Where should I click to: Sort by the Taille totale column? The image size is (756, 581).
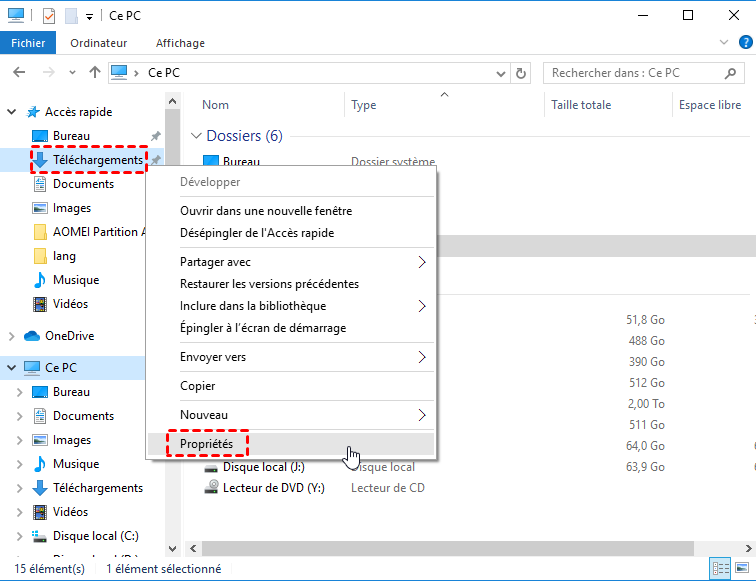click(581, 105)
